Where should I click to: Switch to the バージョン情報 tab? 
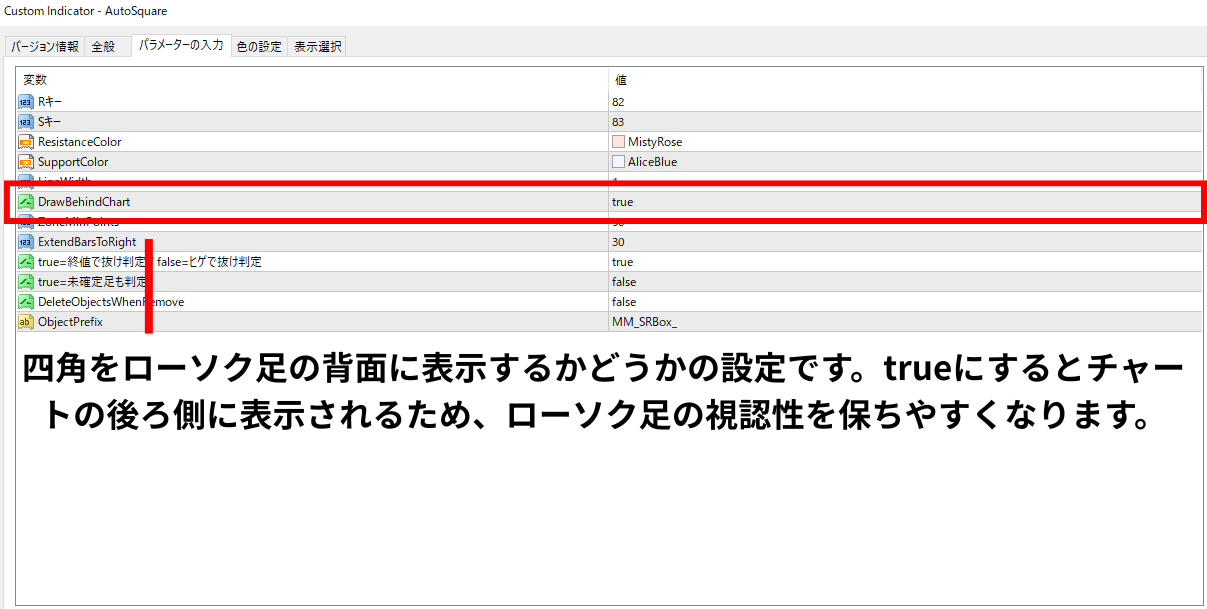(45, 47)
